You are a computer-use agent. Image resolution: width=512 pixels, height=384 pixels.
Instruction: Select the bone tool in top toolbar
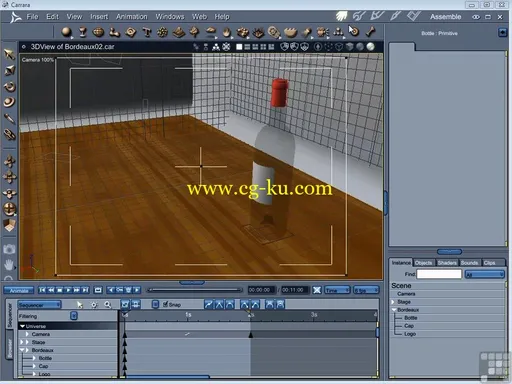(x=370, y=32)
